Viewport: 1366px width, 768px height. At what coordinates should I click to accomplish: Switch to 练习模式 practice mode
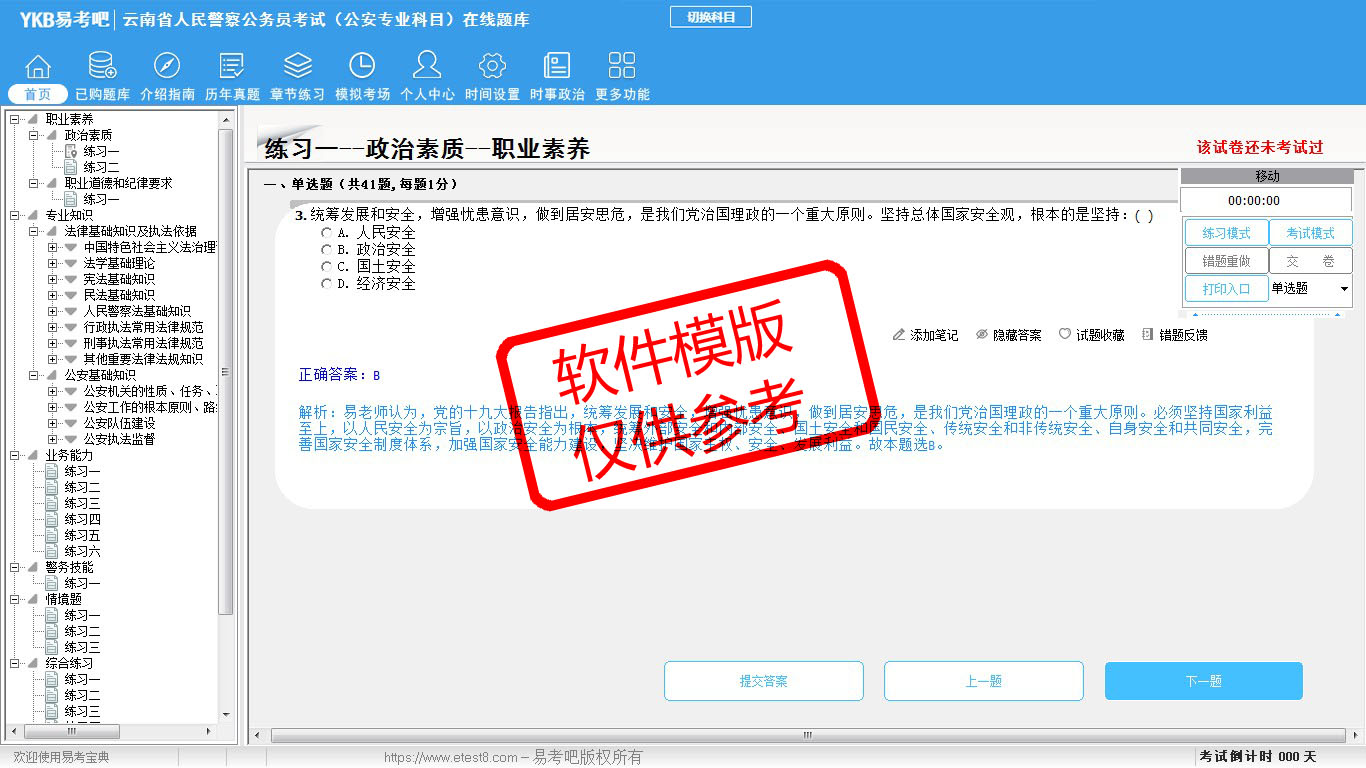[1226, 233]
